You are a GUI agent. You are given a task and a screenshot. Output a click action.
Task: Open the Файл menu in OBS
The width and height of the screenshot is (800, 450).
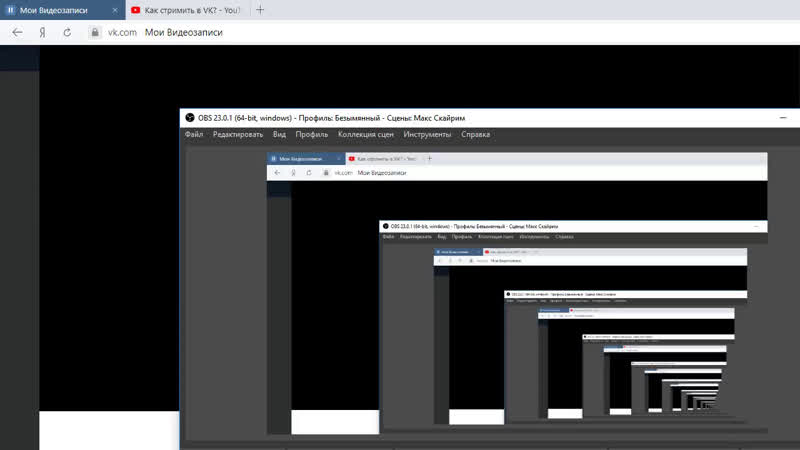tap(194, 135)
